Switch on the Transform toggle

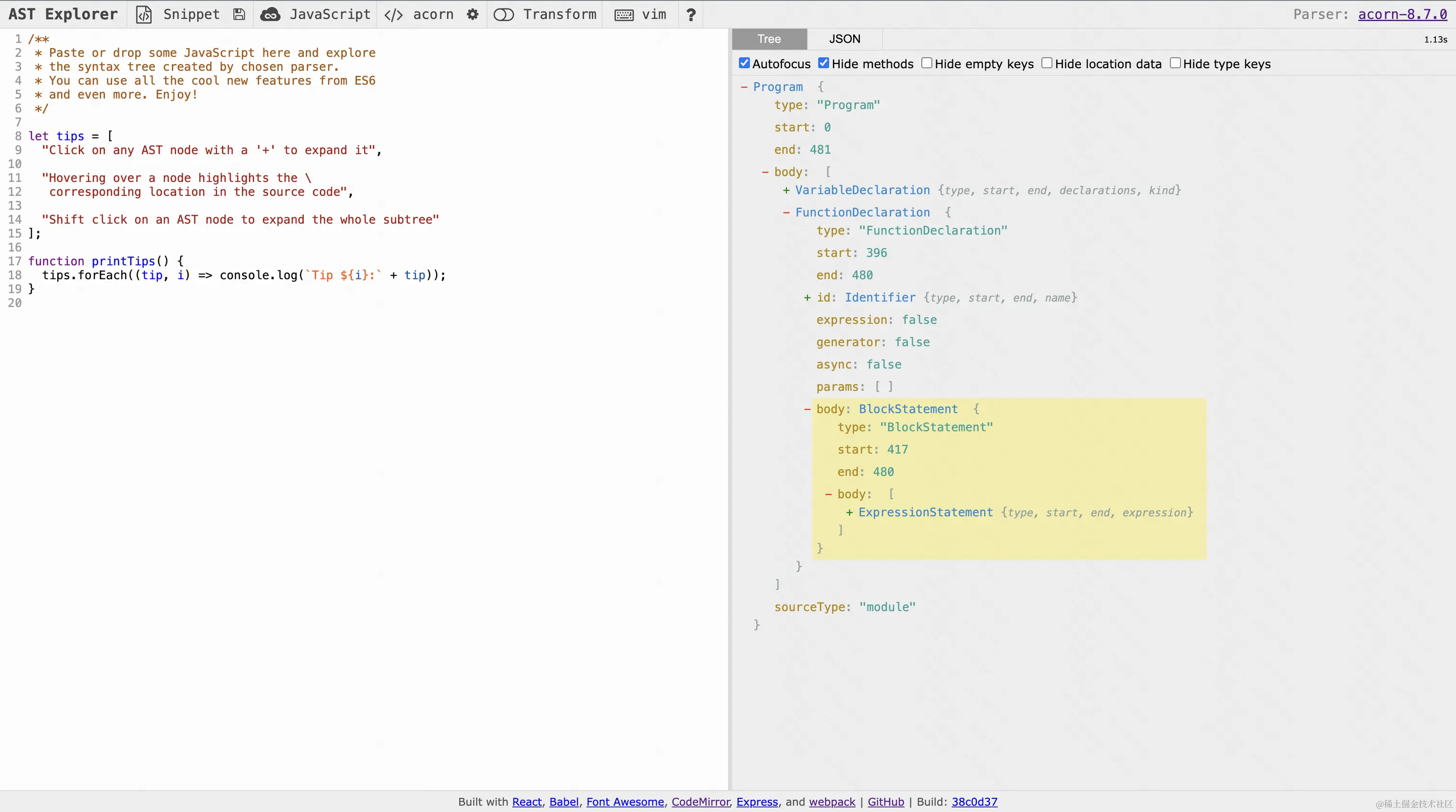[x=503, y=15]
